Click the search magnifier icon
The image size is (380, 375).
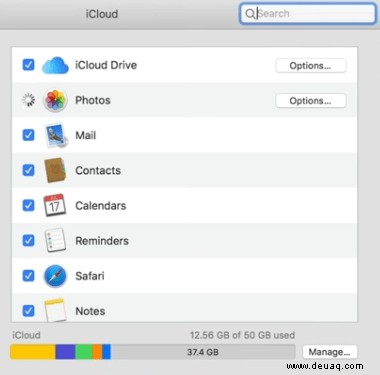point(250,14)
